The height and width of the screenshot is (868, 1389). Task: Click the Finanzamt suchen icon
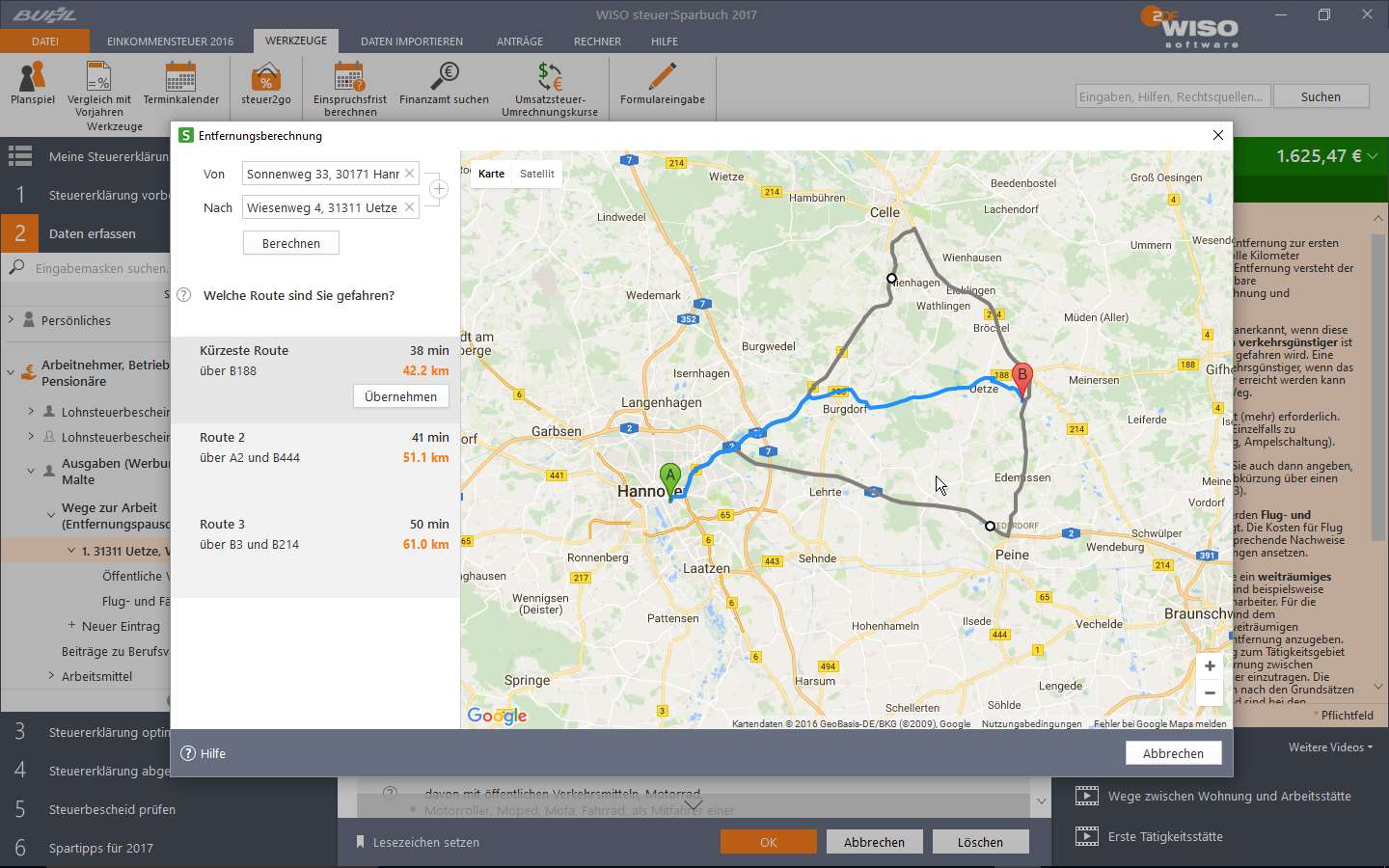click(x=444, y=83)
